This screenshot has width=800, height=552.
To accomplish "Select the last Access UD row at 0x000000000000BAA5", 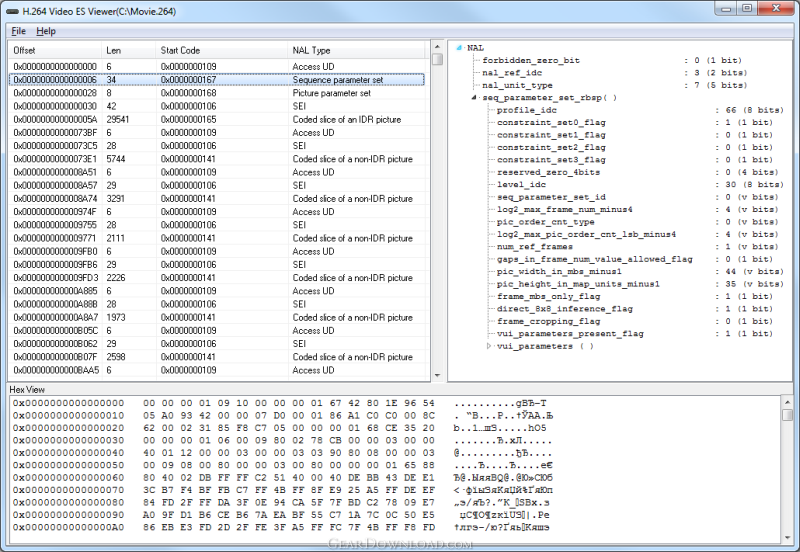I will coord(217,370).
